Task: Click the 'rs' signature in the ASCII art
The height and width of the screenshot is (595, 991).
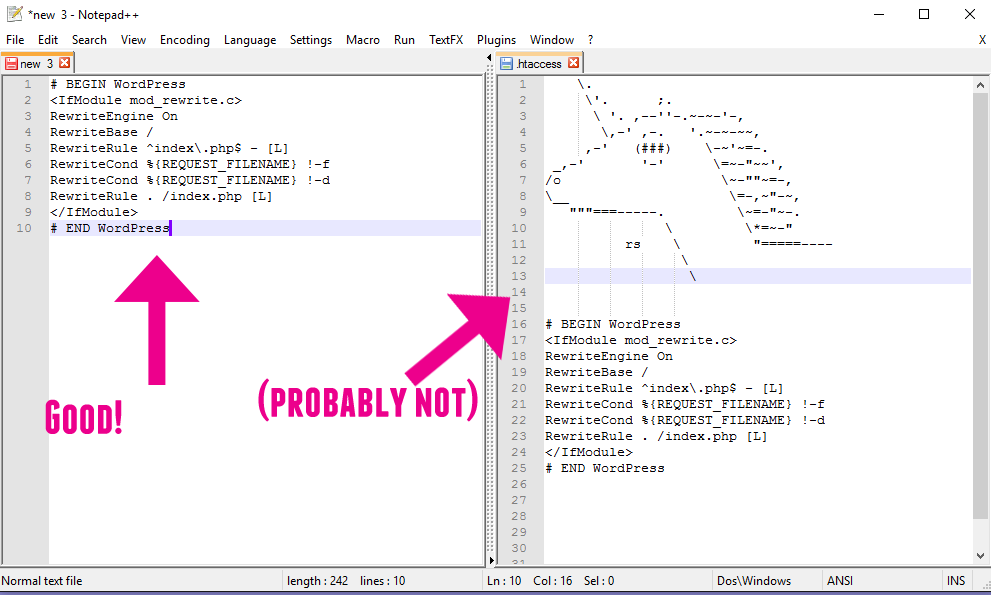Action: [x=633, y=244]
